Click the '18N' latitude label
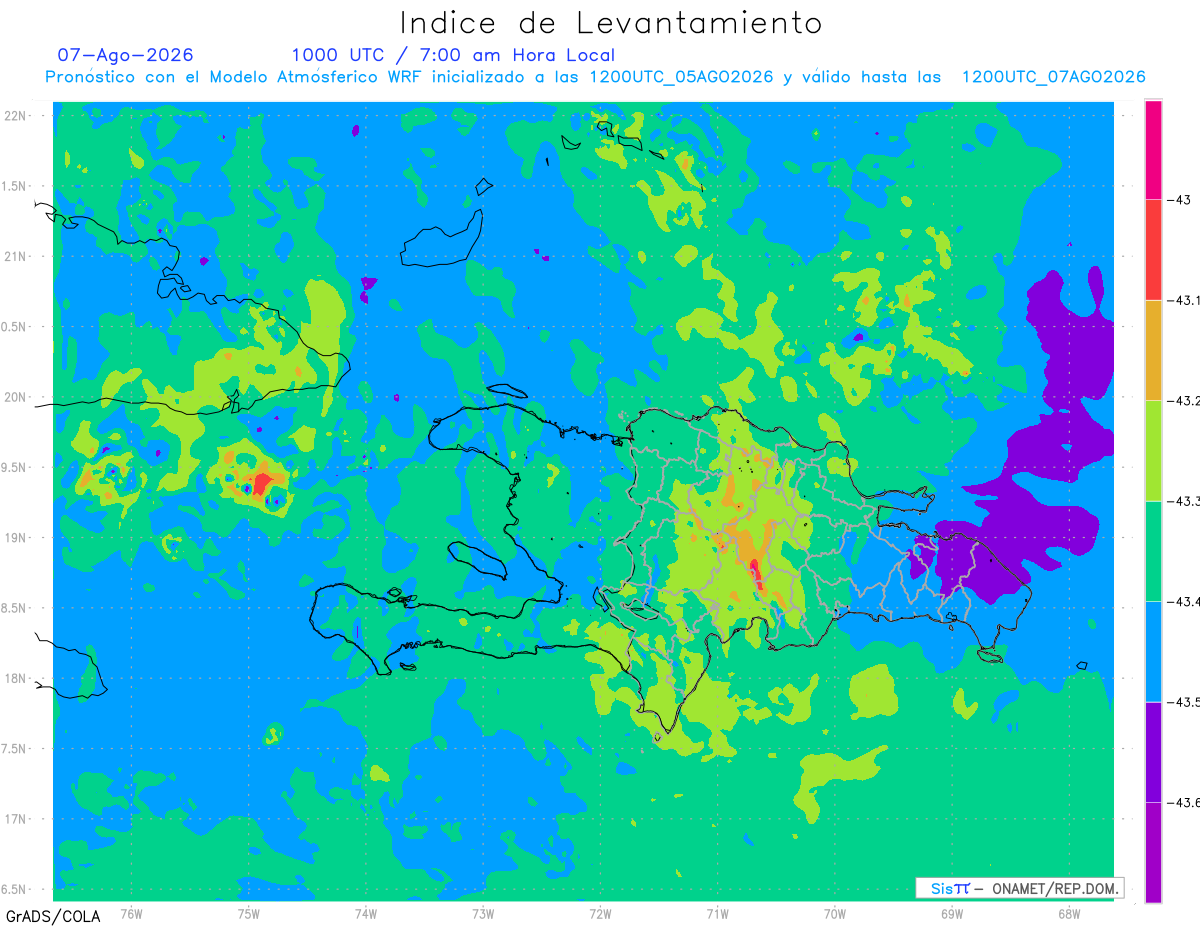This screenshot has width=1200, height=927. (x=15, y=679)
